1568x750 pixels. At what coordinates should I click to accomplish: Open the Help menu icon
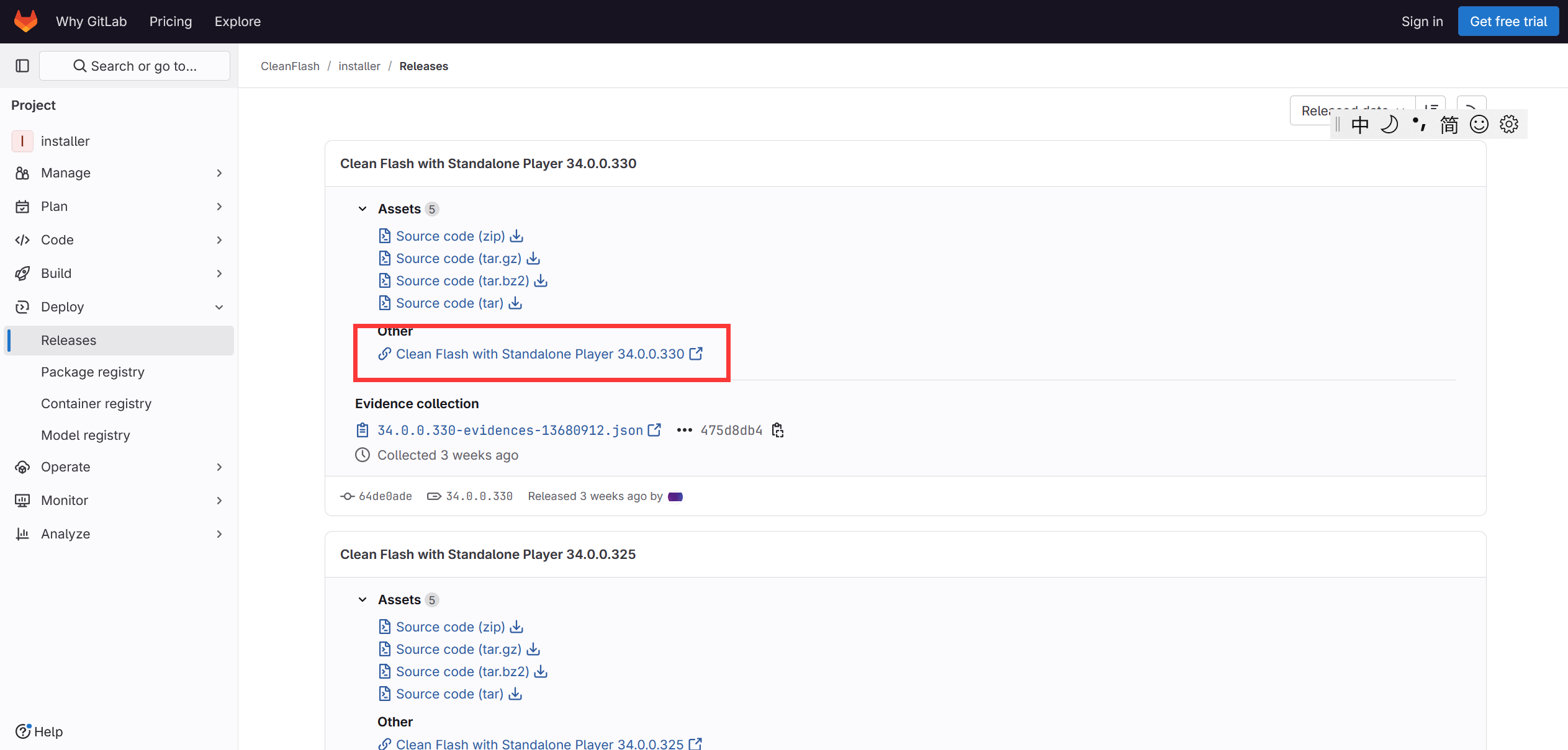[x=23, y=731]
